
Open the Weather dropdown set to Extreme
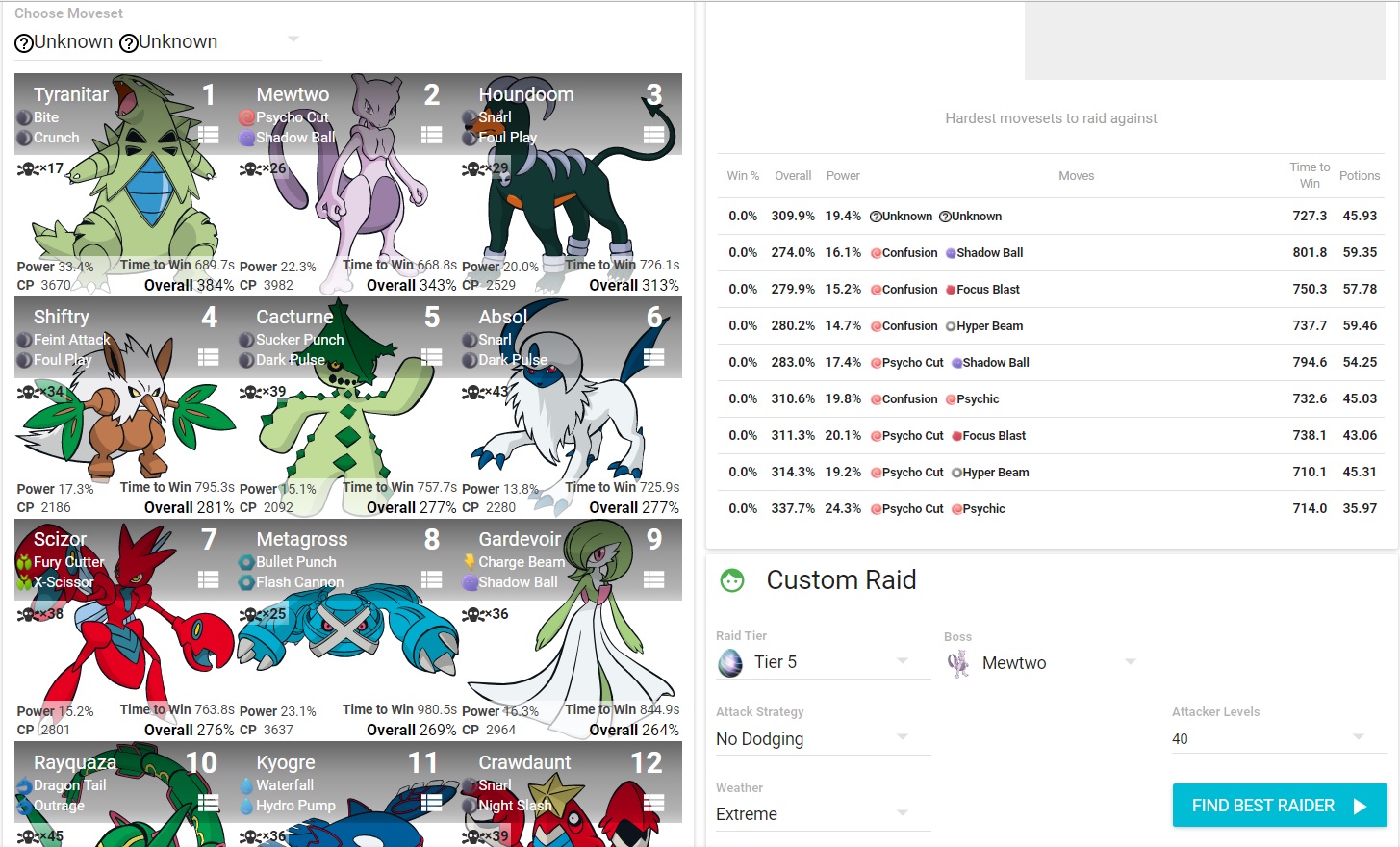click(823, 813)
